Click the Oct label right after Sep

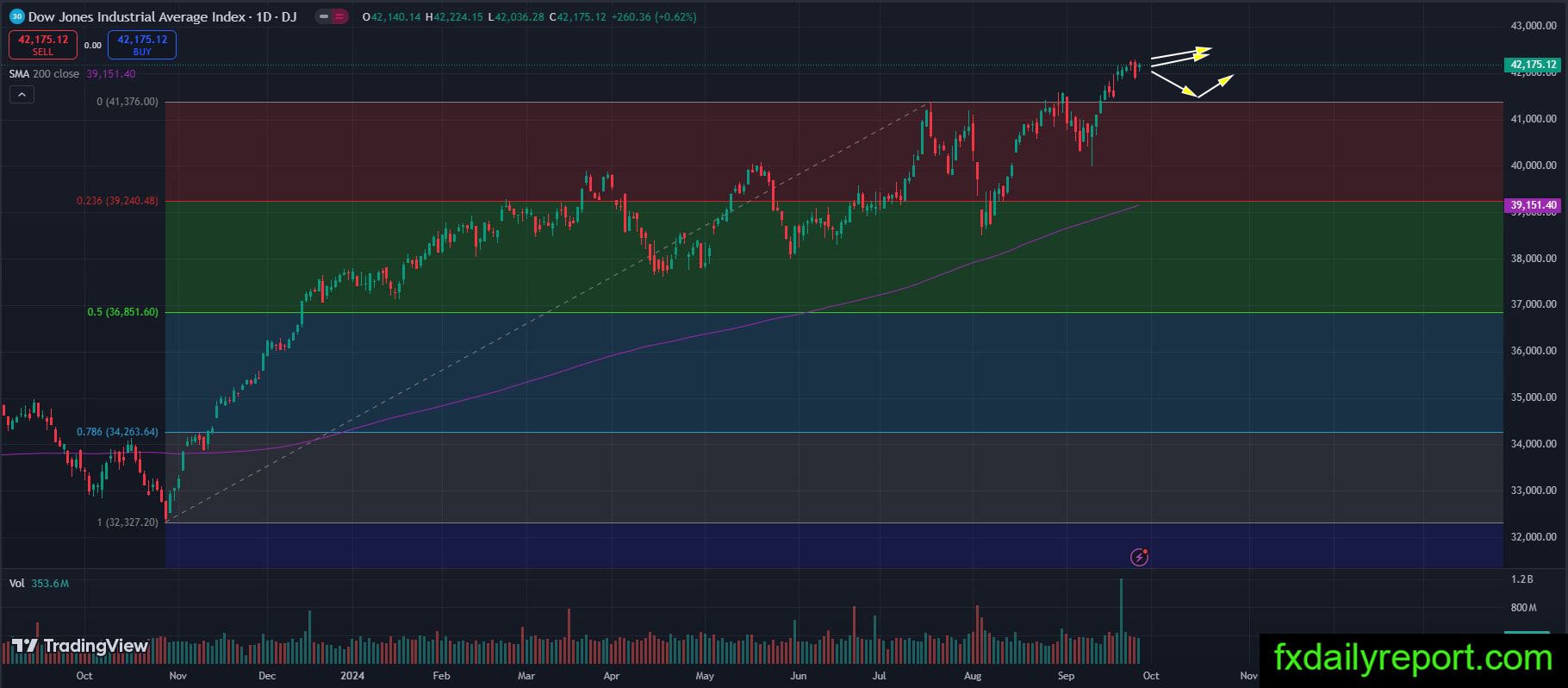(x=1151, y=676)
